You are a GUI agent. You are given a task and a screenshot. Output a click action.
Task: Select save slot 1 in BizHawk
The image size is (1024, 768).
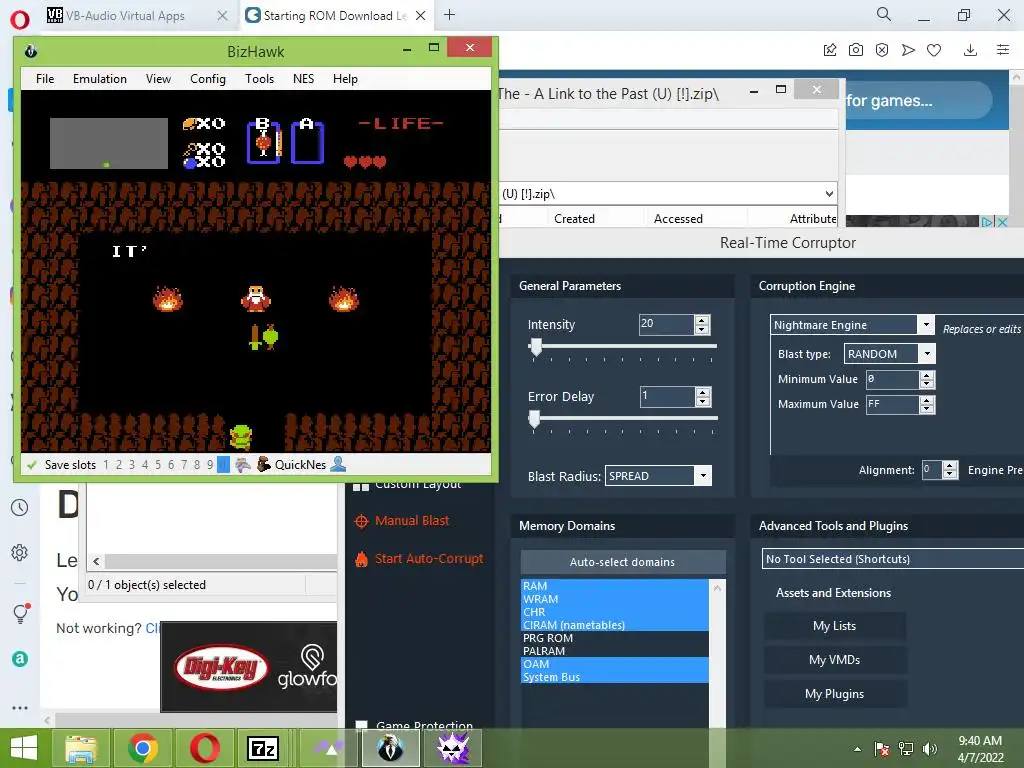pyautogui.click(x=106, y=465)
